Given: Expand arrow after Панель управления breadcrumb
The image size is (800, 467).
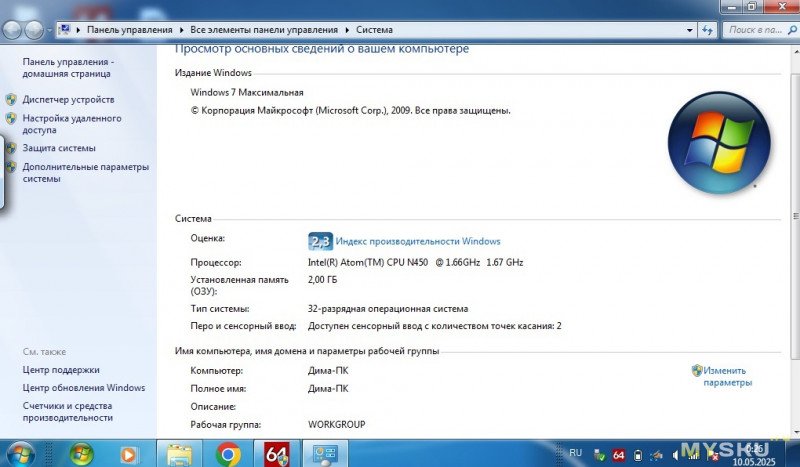Looking at the screenshot, I should [181, 30].
